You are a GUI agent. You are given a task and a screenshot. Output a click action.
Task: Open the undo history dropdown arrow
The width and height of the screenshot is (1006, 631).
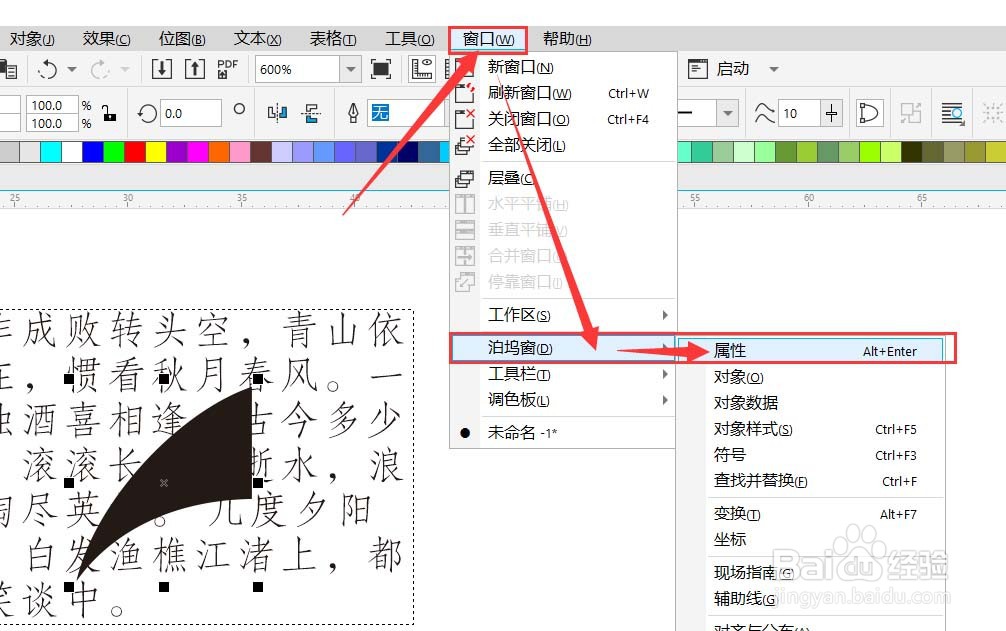(x=72, y=69)
